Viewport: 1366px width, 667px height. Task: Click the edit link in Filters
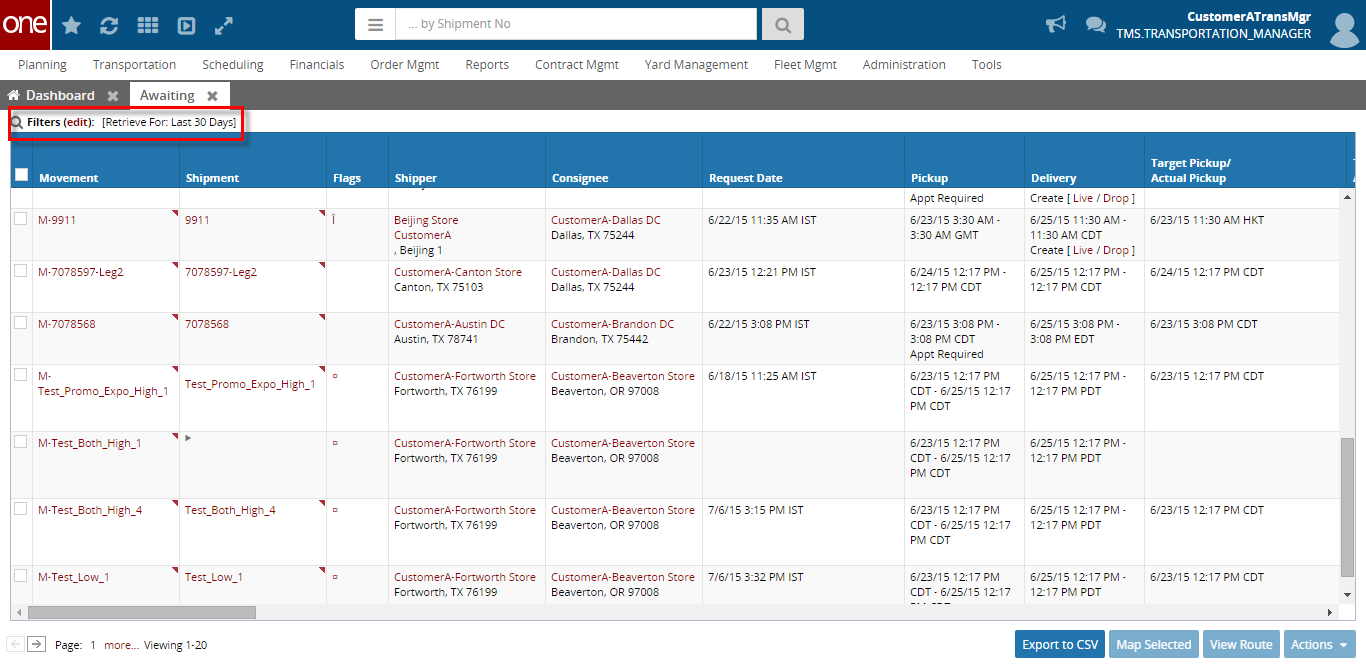[78, 122]
